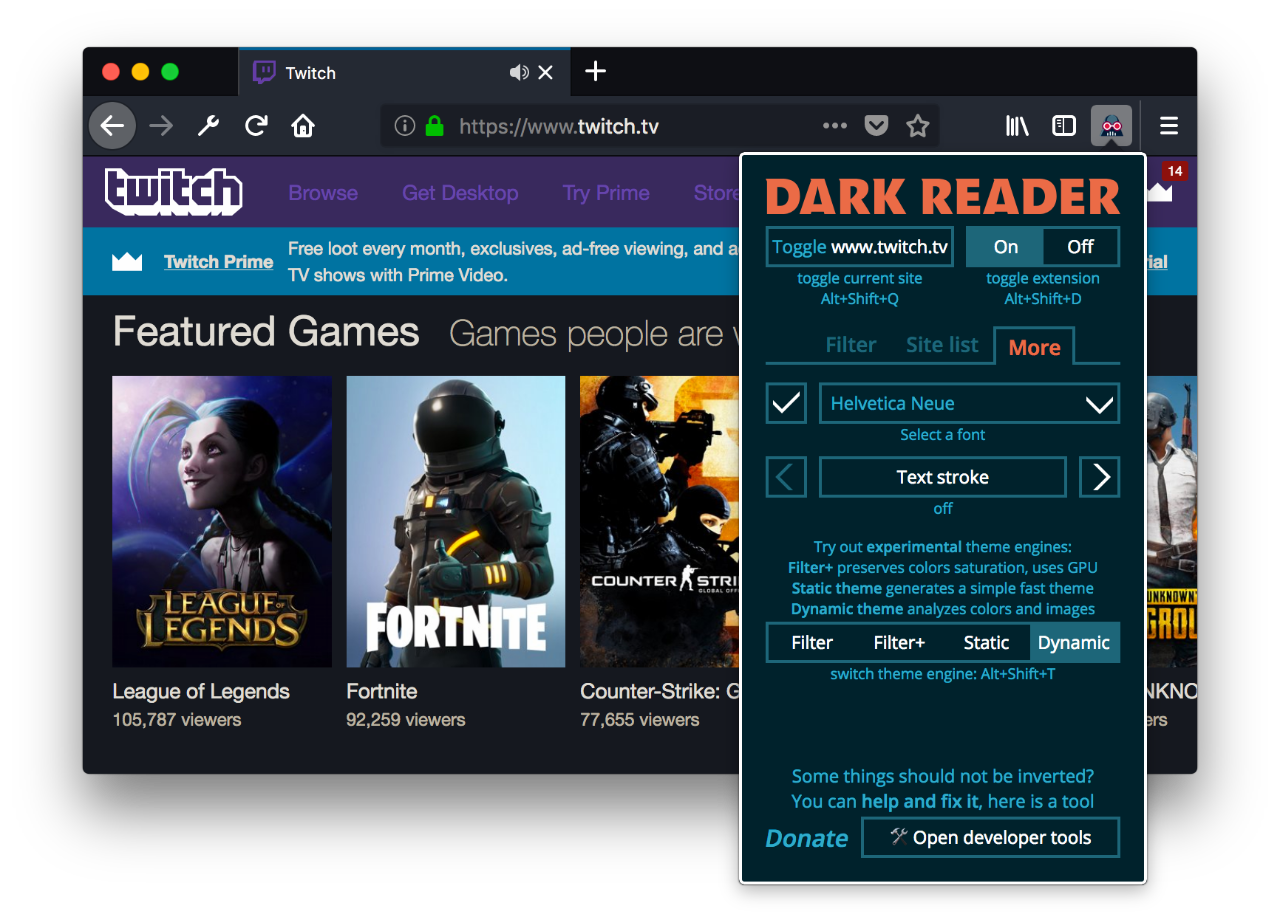Close the Twitch tab

click(x=546, y=72)
